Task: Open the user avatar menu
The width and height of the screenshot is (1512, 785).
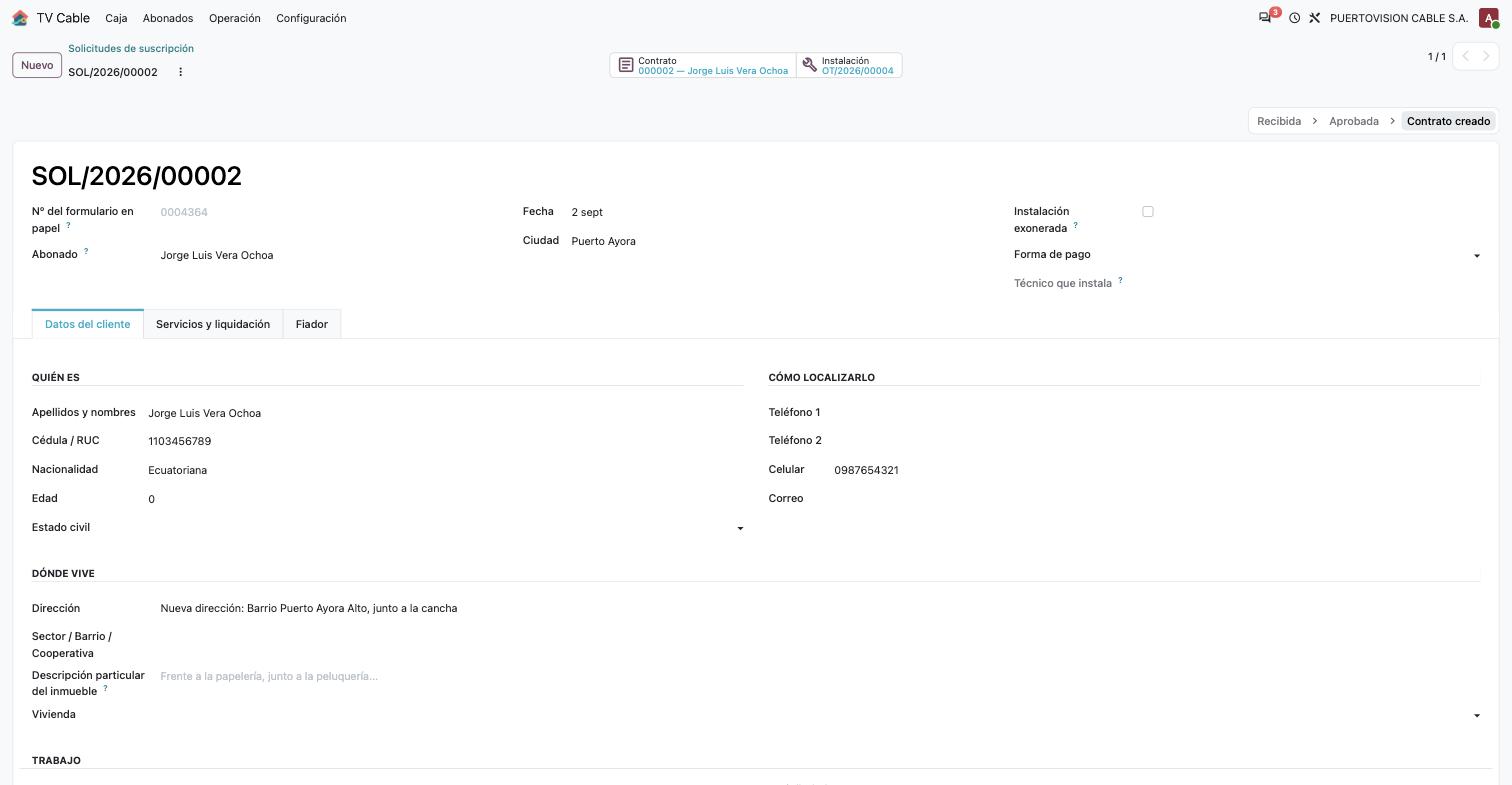Action: tap(1488, 18)
